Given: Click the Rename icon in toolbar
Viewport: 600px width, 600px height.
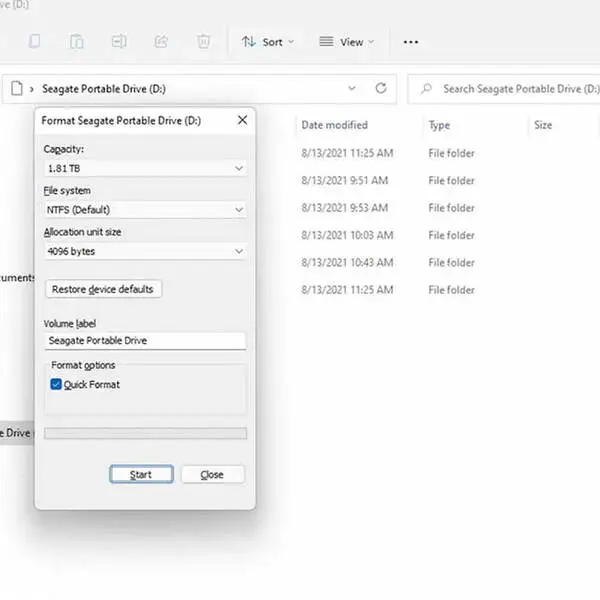Looking at the screenshot, I should point(119,42).
